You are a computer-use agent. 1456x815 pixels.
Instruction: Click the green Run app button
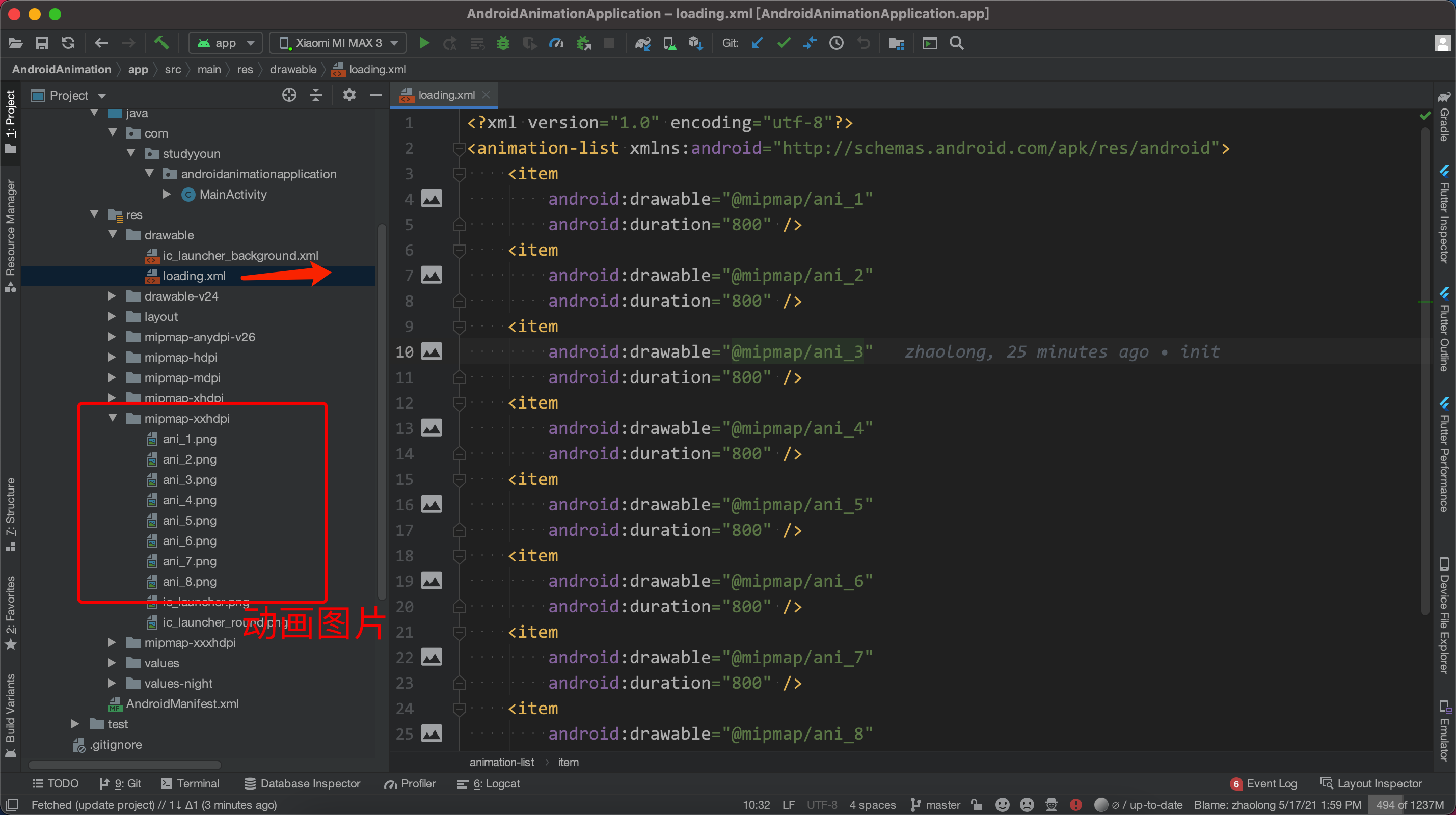click(x=423, y=43)
